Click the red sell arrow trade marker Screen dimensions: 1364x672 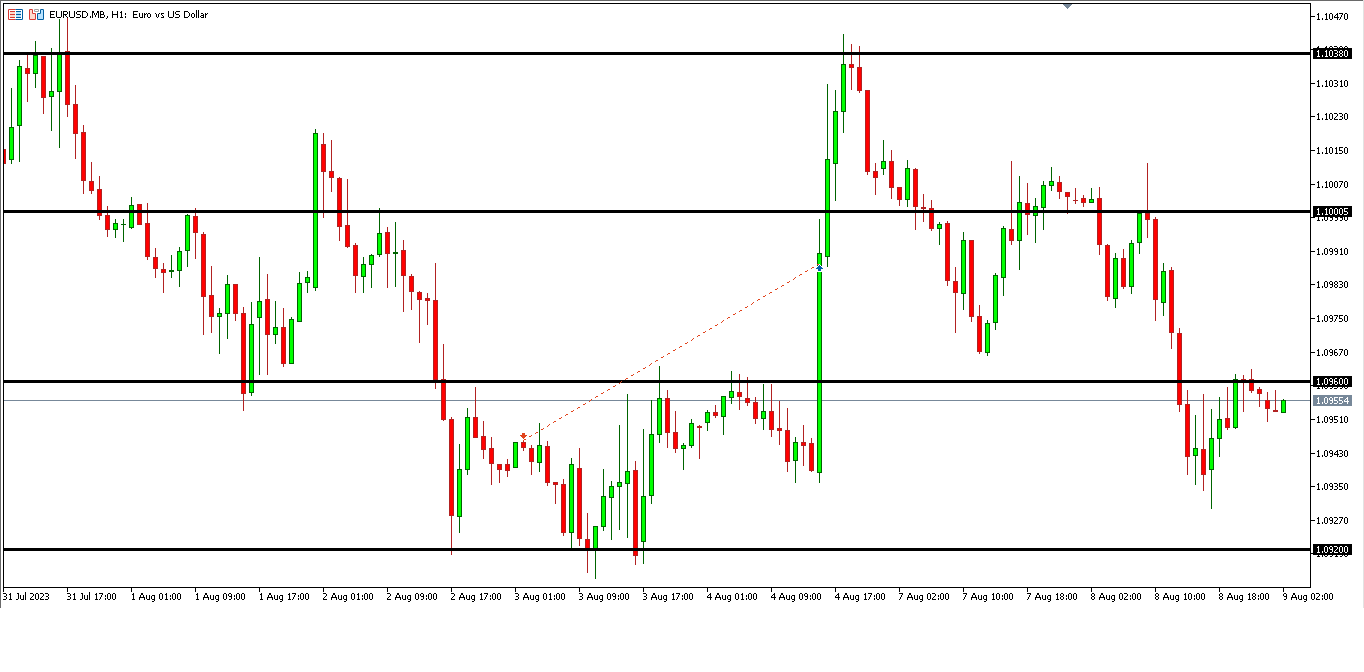coord(523,437)
